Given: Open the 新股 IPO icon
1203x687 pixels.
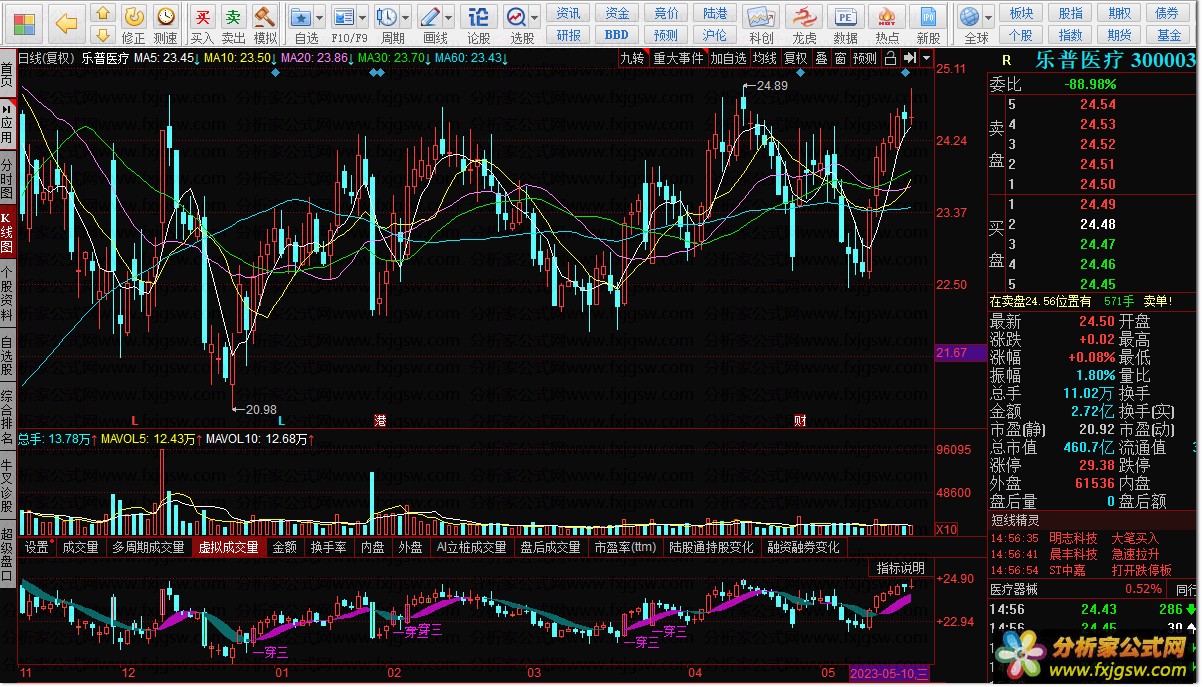Looking at the screenshot, I should (x=929, y=17).
